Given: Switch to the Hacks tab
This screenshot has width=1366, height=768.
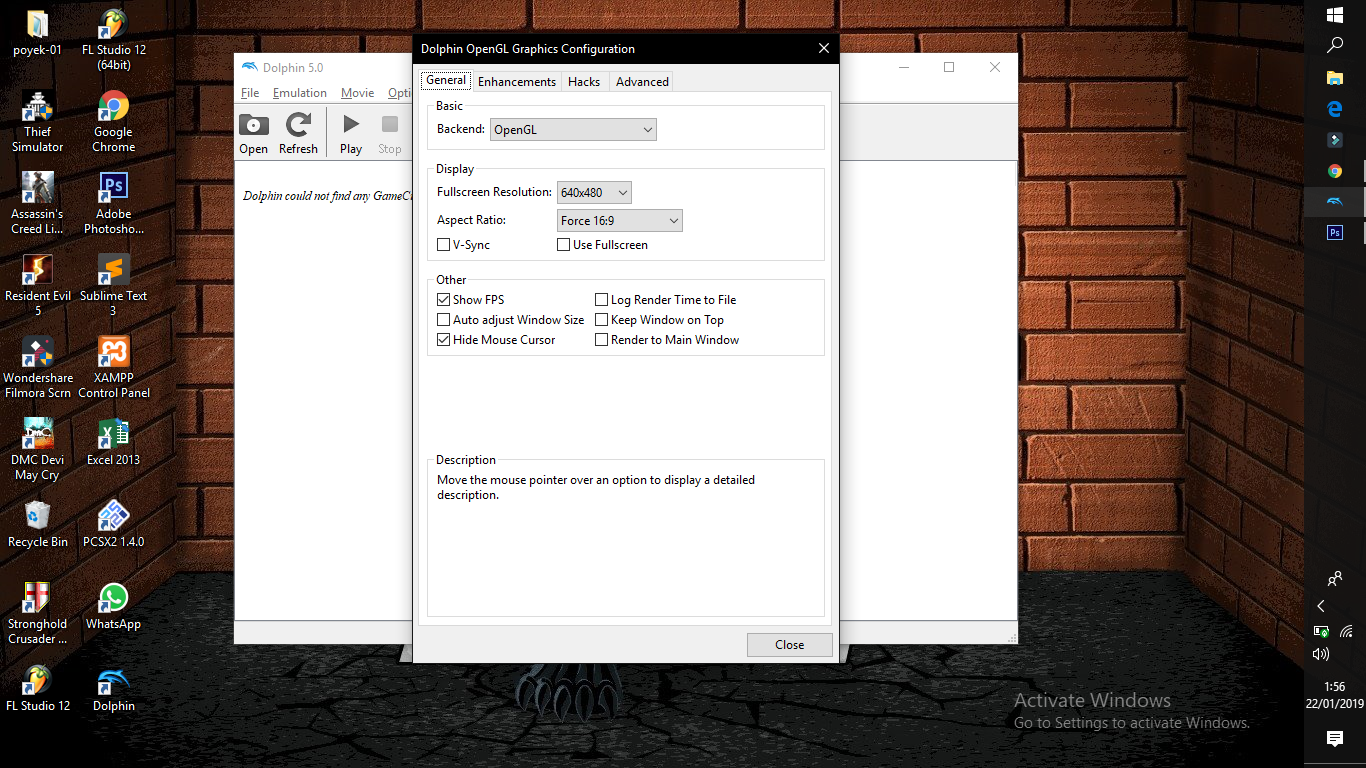Looking at the screenshot, I should (x=584, y=82).
